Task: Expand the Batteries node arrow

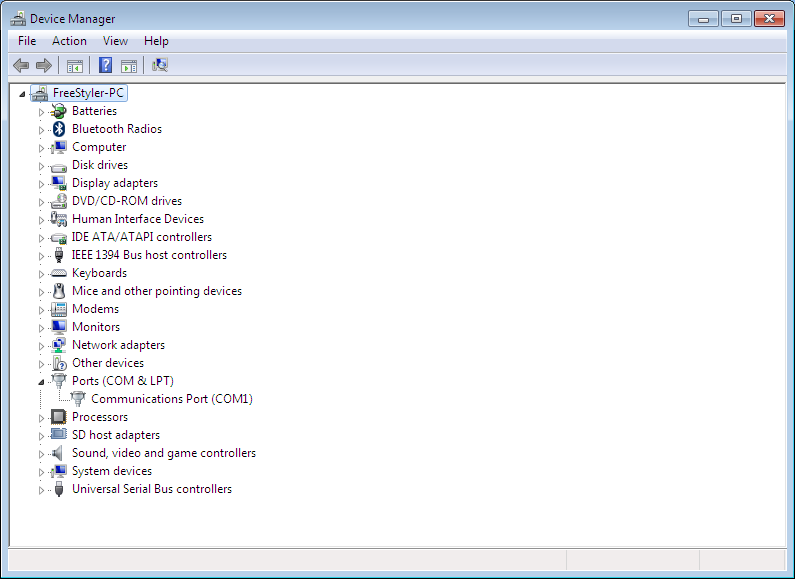Action: tap(41, 112)
